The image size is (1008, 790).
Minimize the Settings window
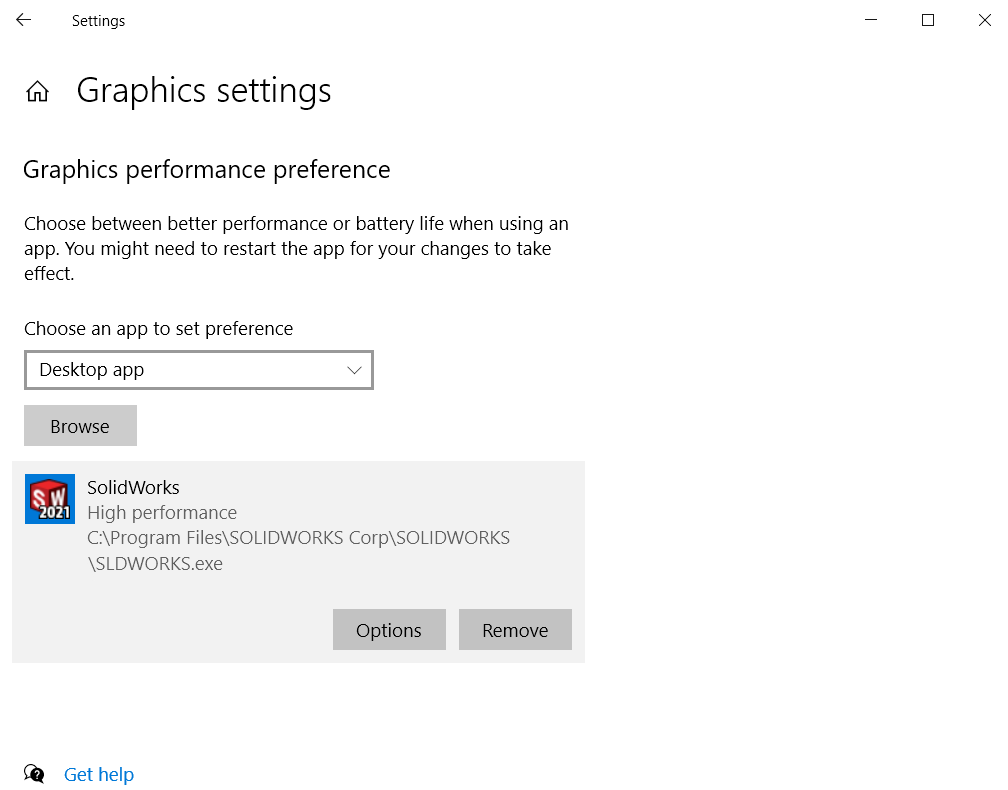(x=870, y=20)
